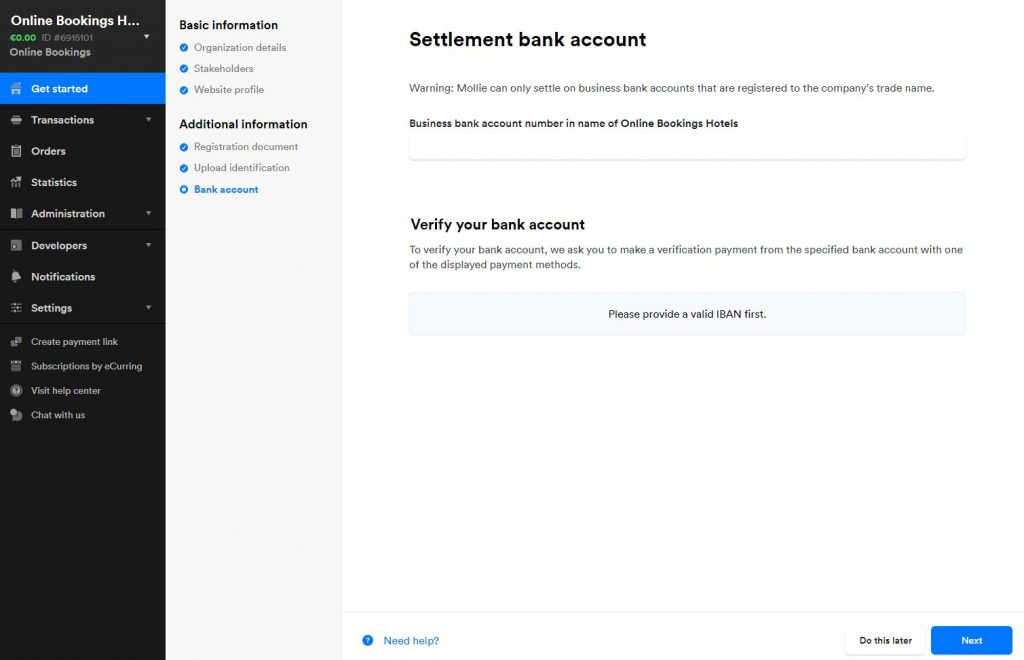Open the organization switcher dropdown arrow
1024x660 pixels.
pyautogui.click(x=146, y=37)
